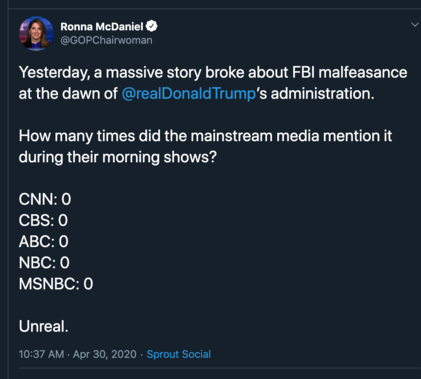Click the phrase 'mainstream media'

(255, 136)
